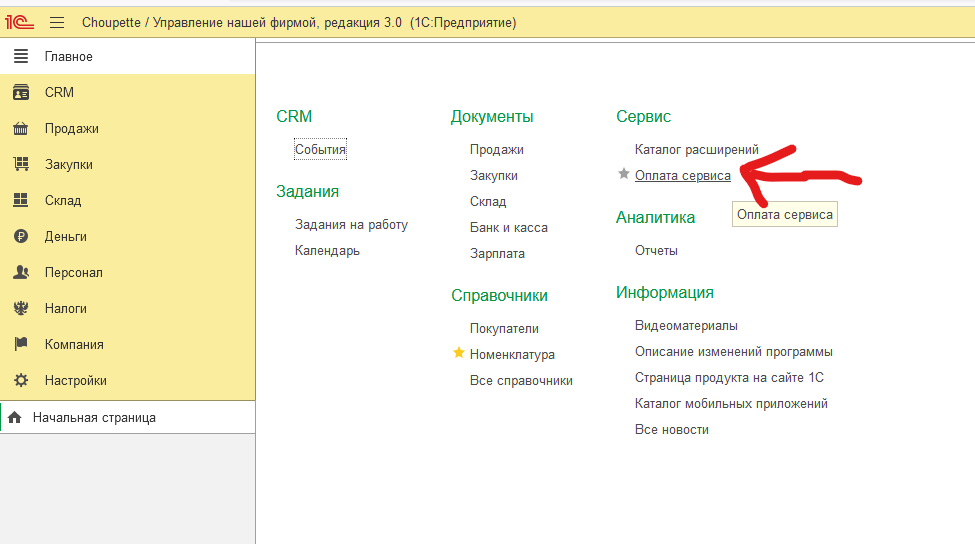This screenshot has height=544, width=975.
Task: Open the Налоги section
Action: [65, 308]
